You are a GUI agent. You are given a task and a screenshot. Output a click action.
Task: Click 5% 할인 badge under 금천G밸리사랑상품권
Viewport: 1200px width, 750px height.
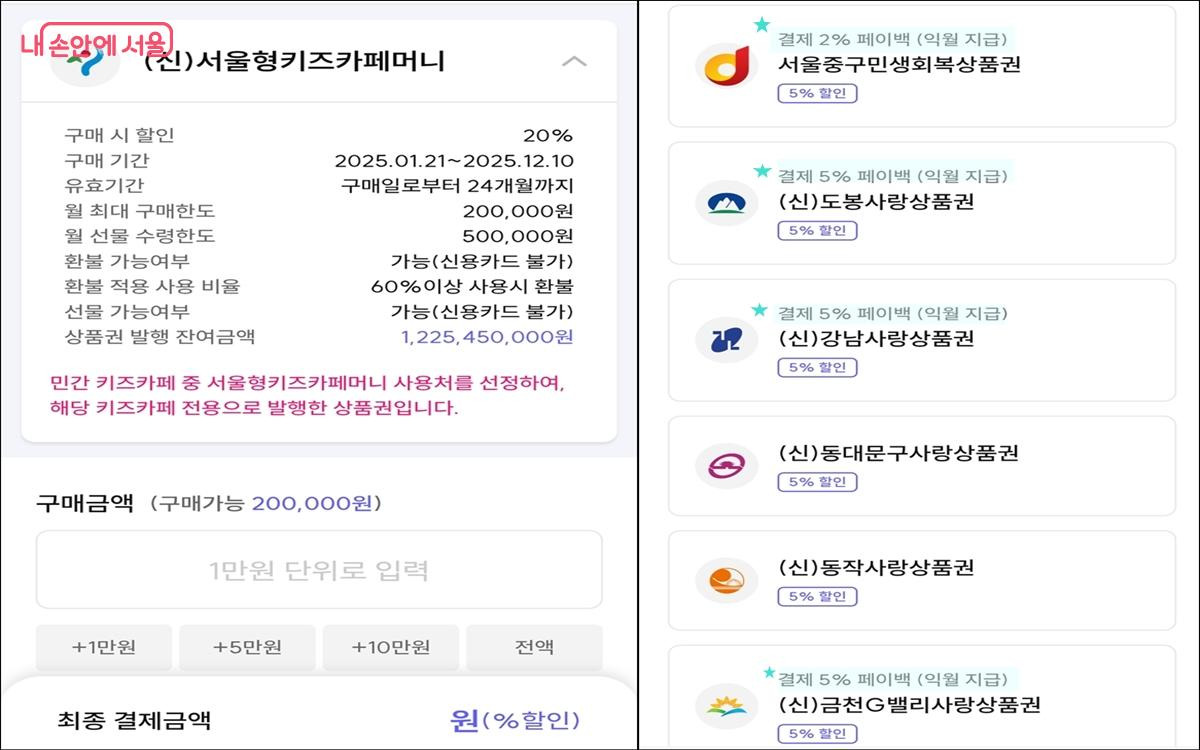(x=818, y=733)
